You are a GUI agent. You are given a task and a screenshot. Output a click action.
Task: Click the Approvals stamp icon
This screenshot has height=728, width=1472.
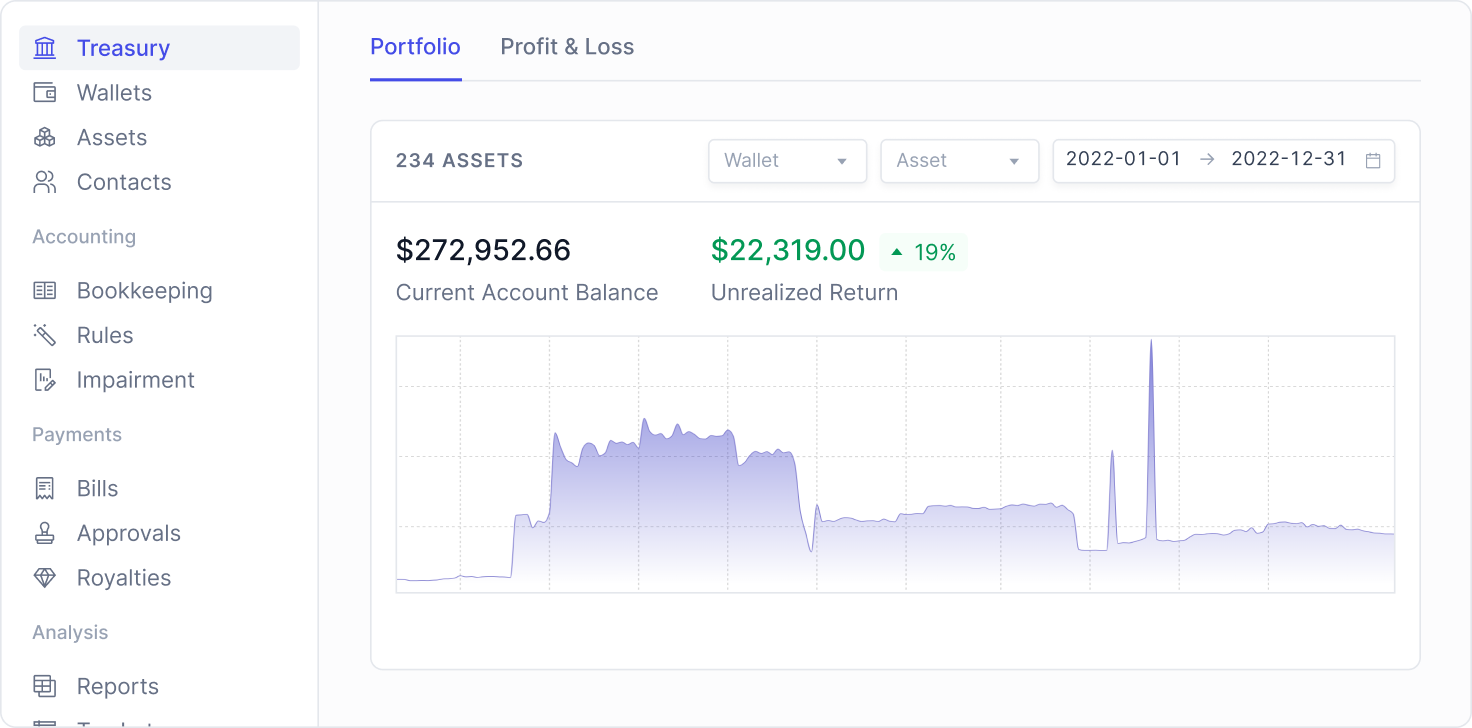[x=45, y=533]
